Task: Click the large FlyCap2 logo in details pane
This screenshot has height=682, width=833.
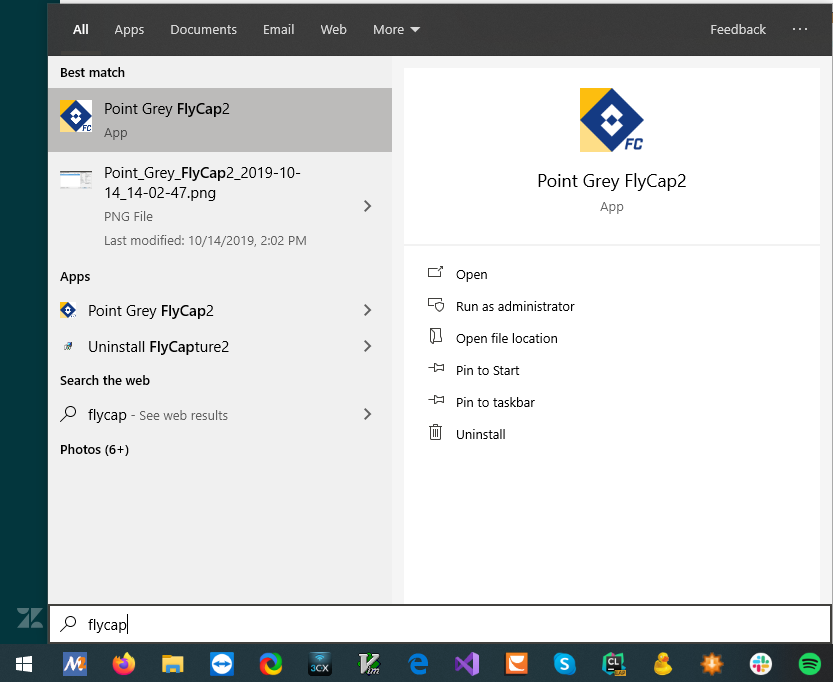Action: [611, 120]
